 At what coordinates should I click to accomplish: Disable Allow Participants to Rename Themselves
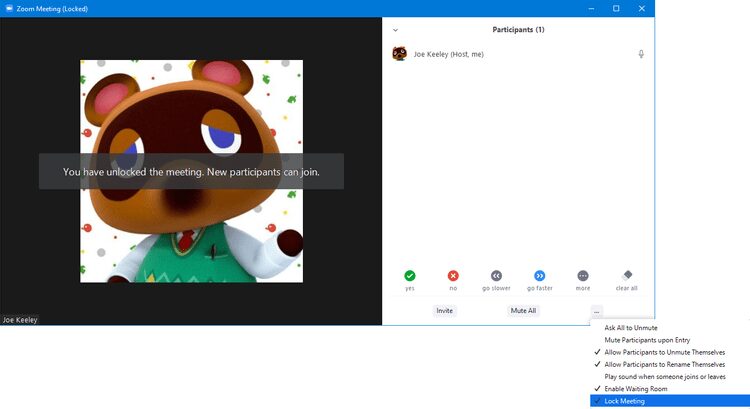[664, 364]
